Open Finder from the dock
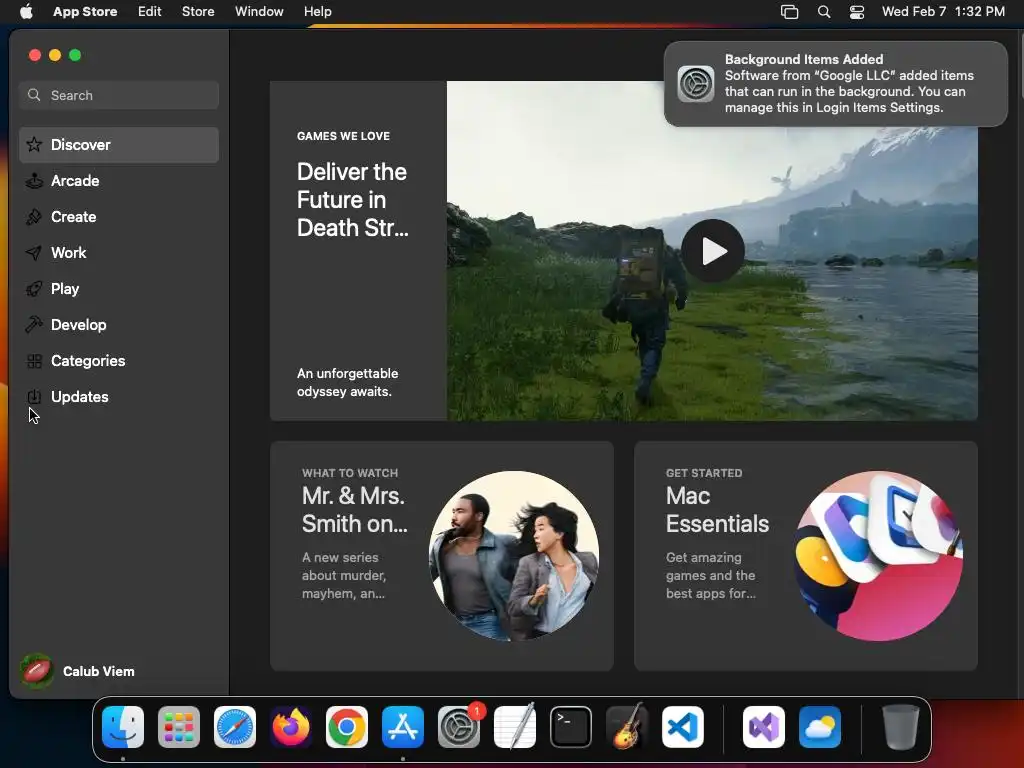Screen dimensions: 1024x768 pos(123,727)
